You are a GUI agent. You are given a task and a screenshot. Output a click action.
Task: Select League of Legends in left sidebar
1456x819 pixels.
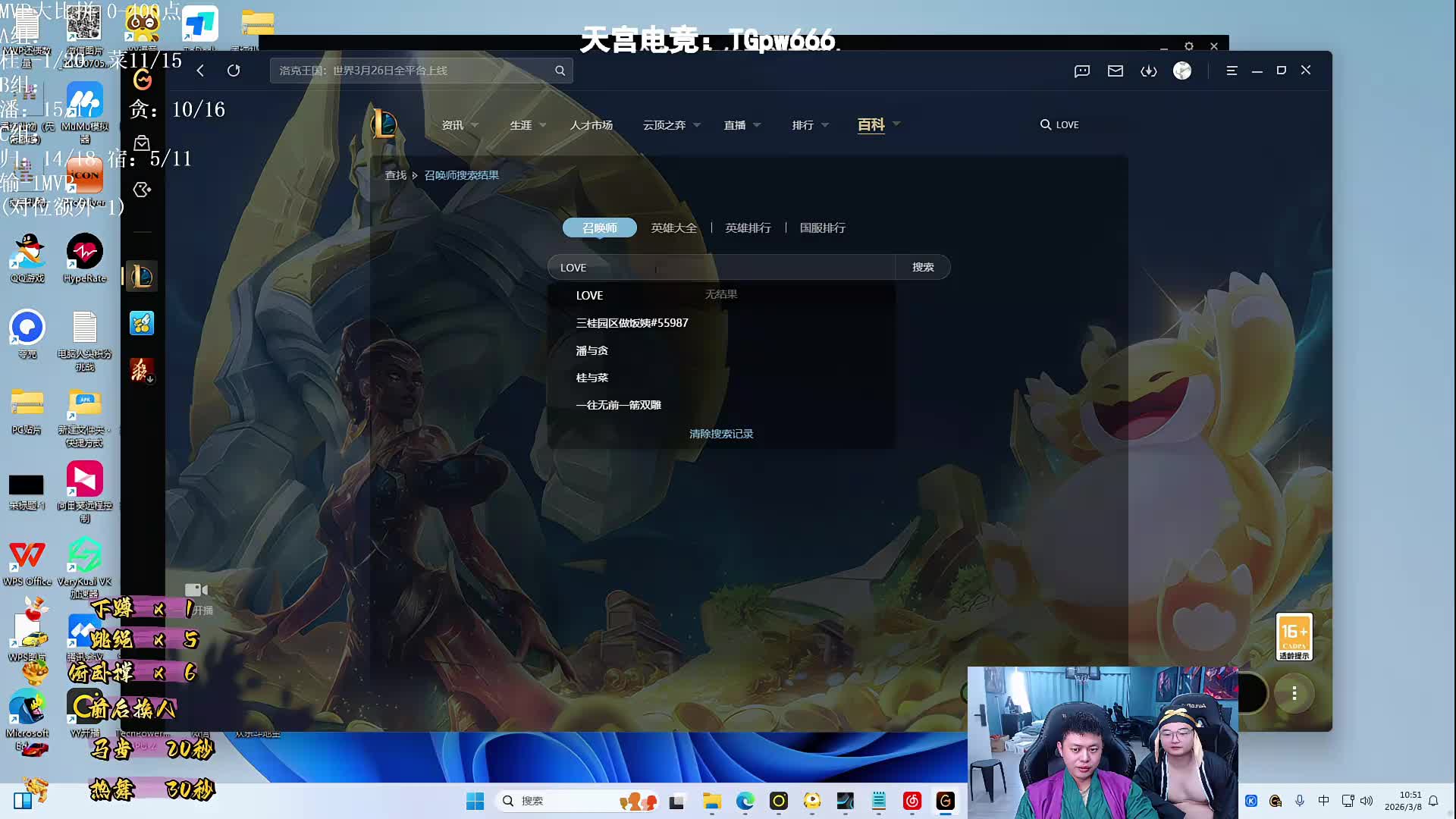(x=142, y=276)
